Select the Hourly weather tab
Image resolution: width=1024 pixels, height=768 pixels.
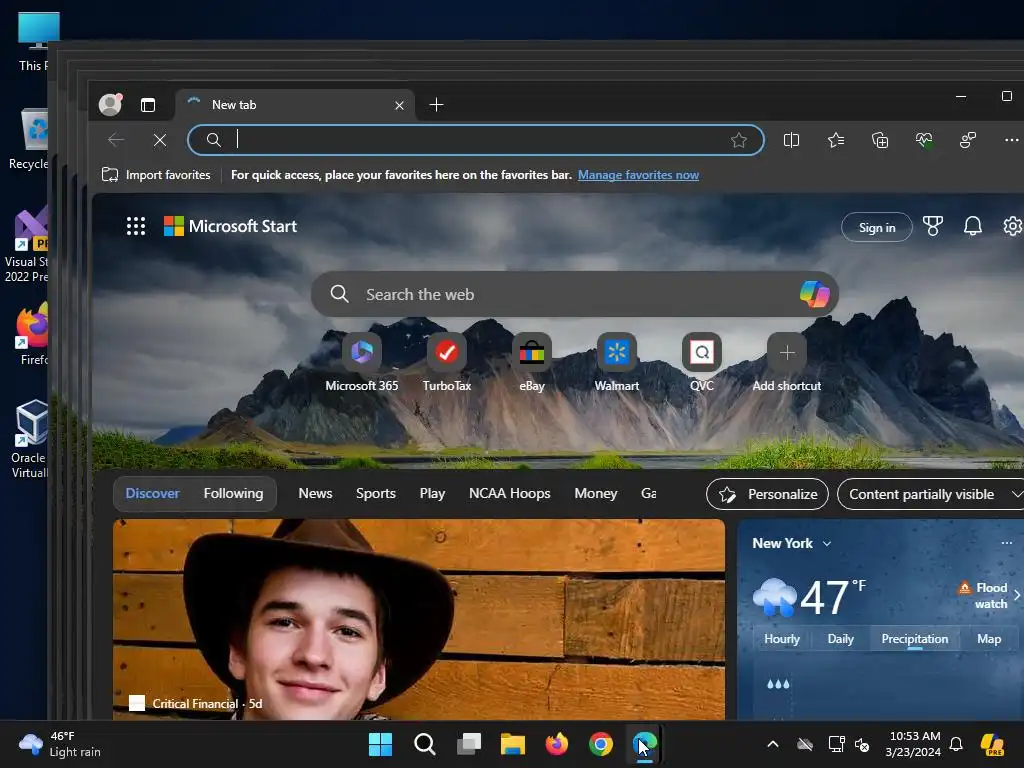[782, 639]
